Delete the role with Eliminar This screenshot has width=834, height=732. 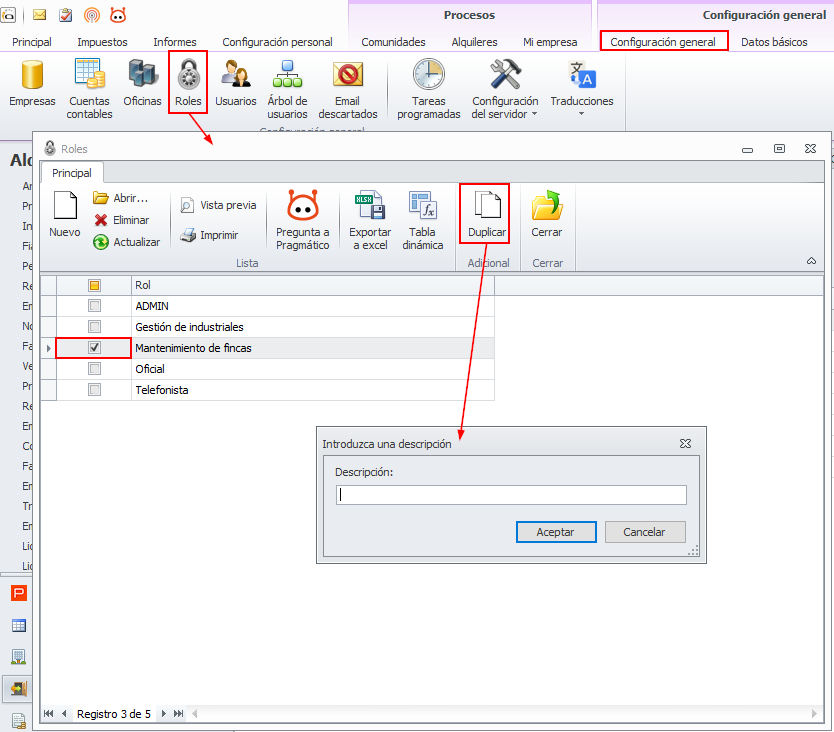pos(122,220)
